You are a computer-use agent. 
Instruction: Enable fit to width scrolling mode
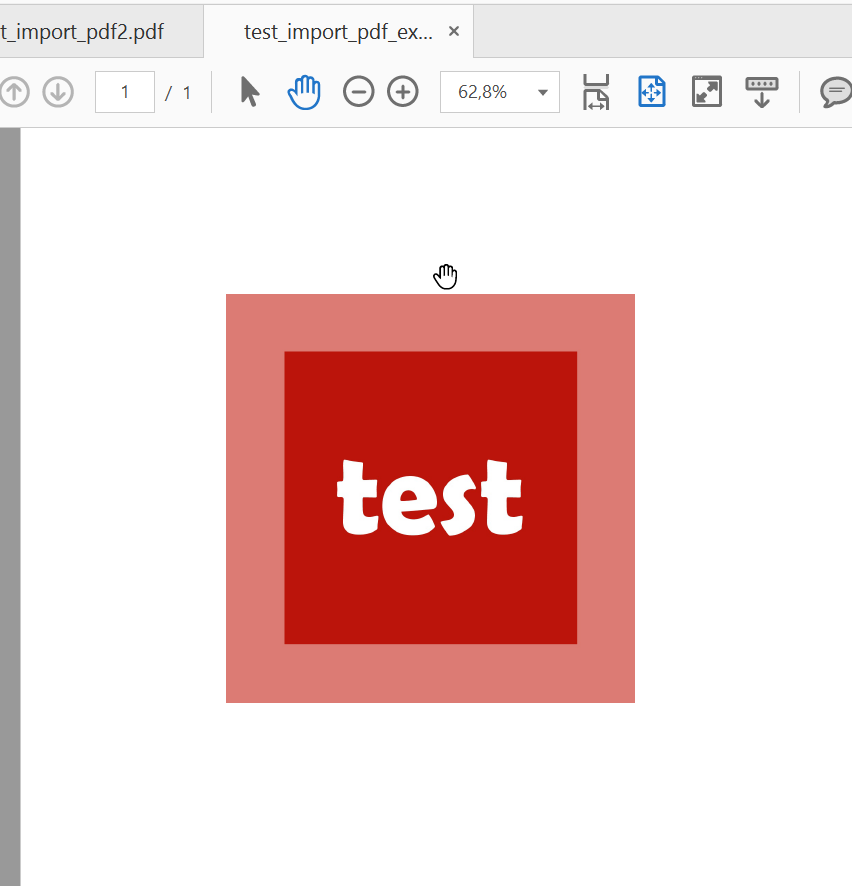[x=596, y=92]
